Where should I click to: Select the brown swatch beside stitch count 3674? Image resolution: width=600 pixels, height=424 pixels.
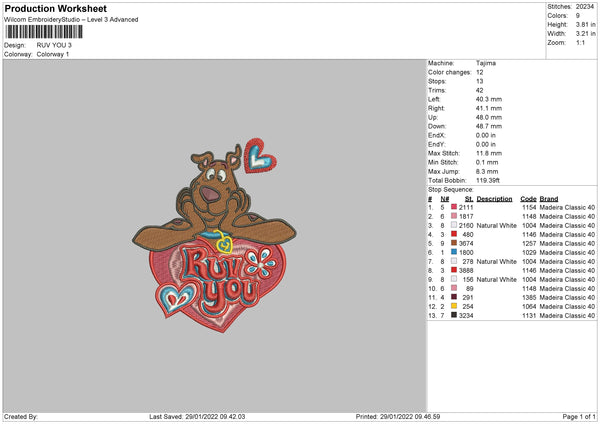pyautogui.click(x=454, y=243)
